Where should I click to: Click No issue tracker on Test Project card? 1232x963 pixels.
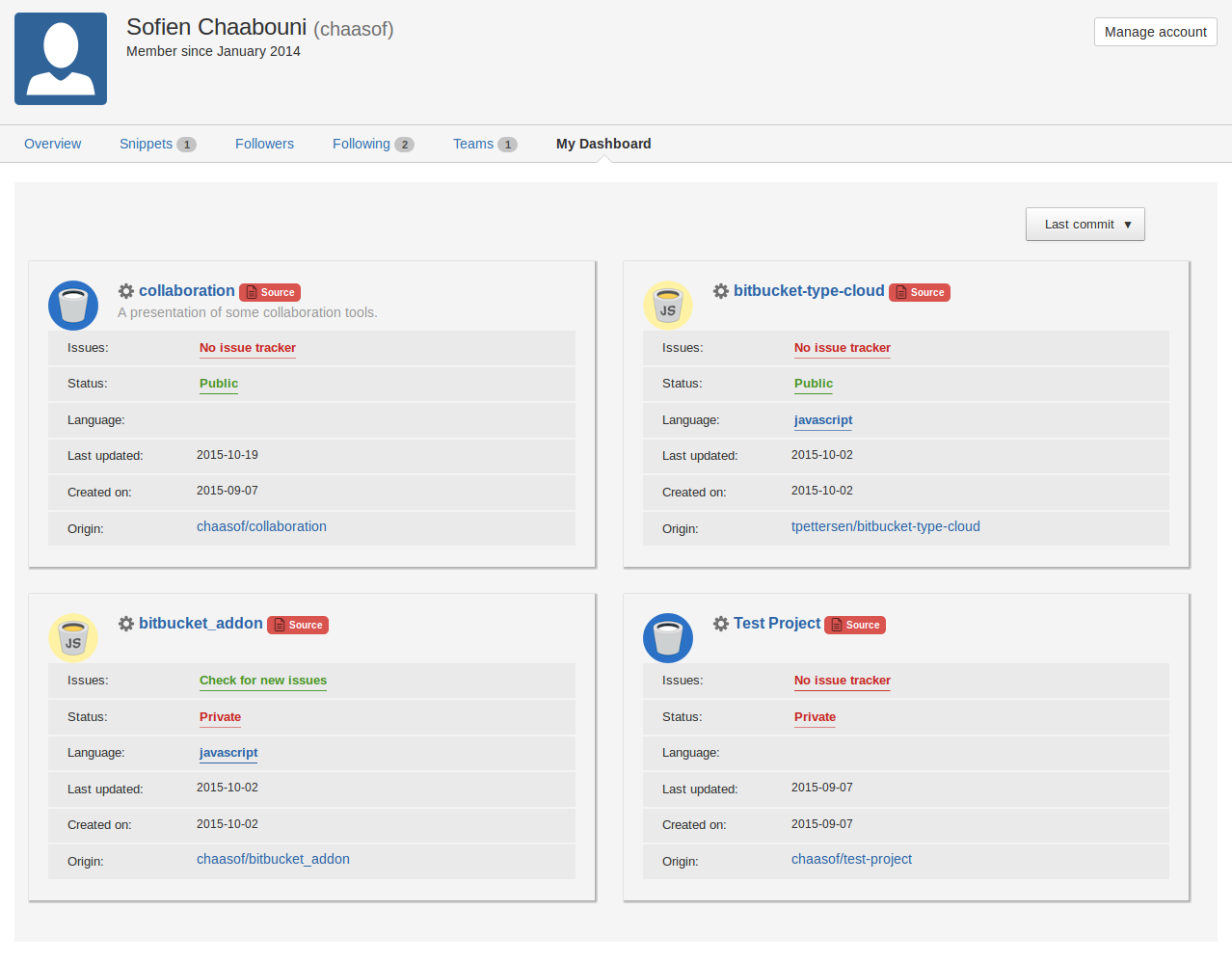point(843,681)
